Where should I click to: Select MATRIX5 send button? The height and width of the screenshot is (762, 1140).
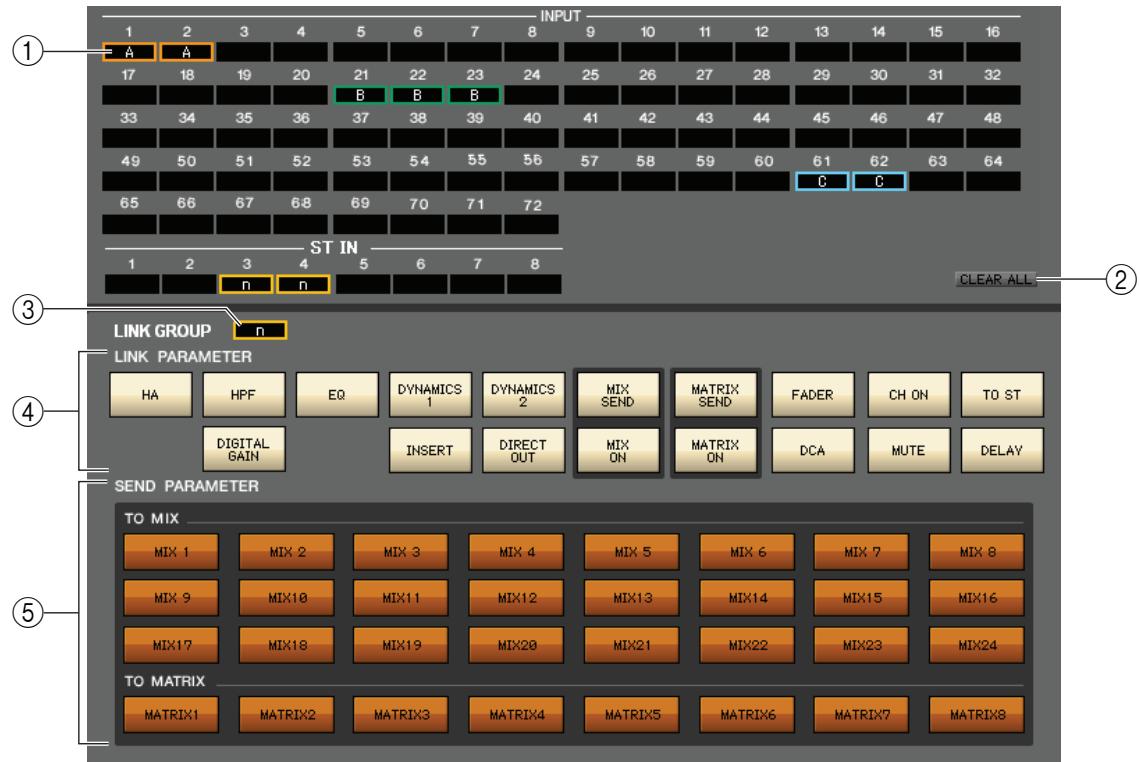tap(632, 715)
